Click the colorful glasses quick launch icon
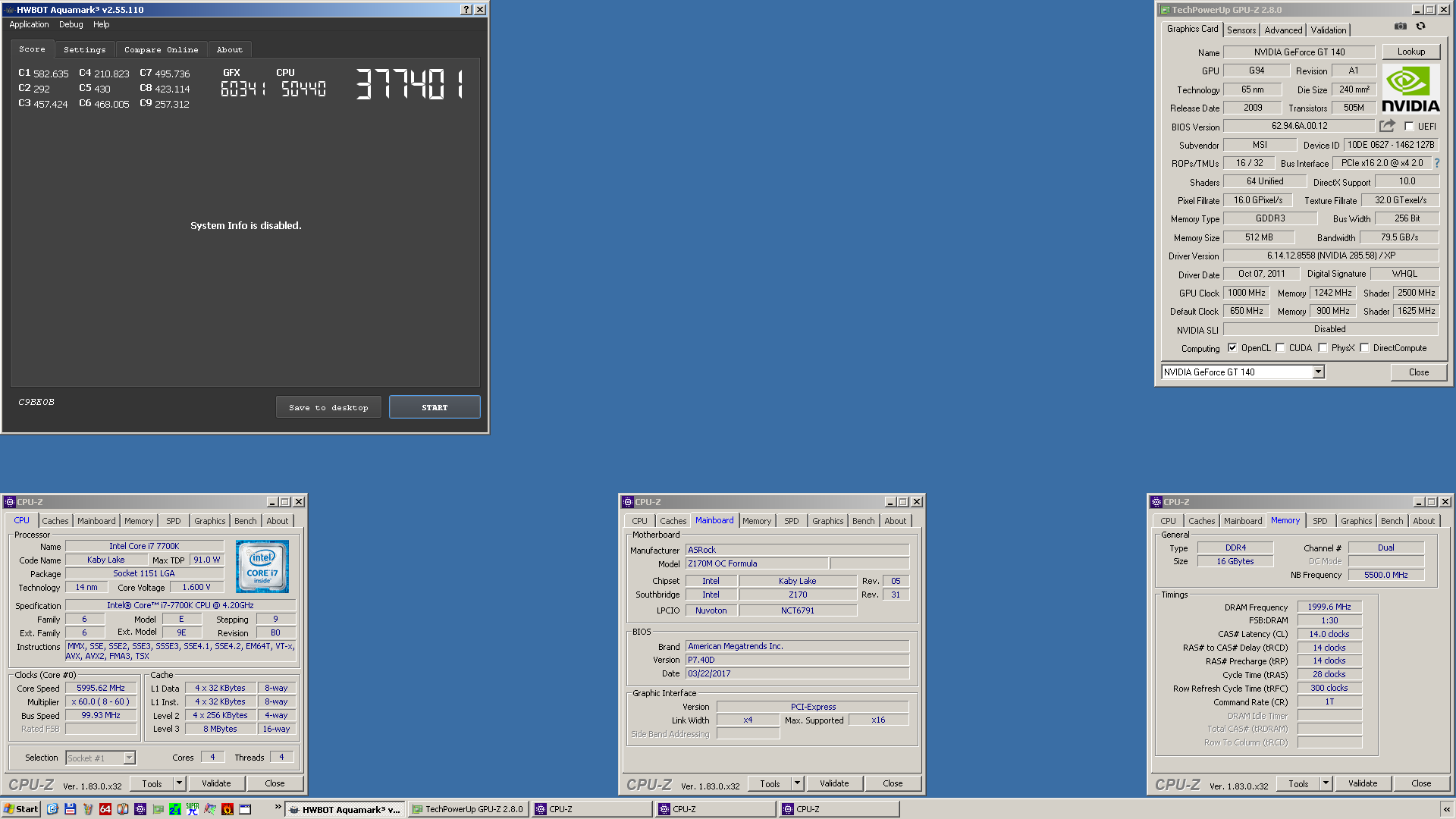This screenshot has height=819, width=1456. pos(87,809)
